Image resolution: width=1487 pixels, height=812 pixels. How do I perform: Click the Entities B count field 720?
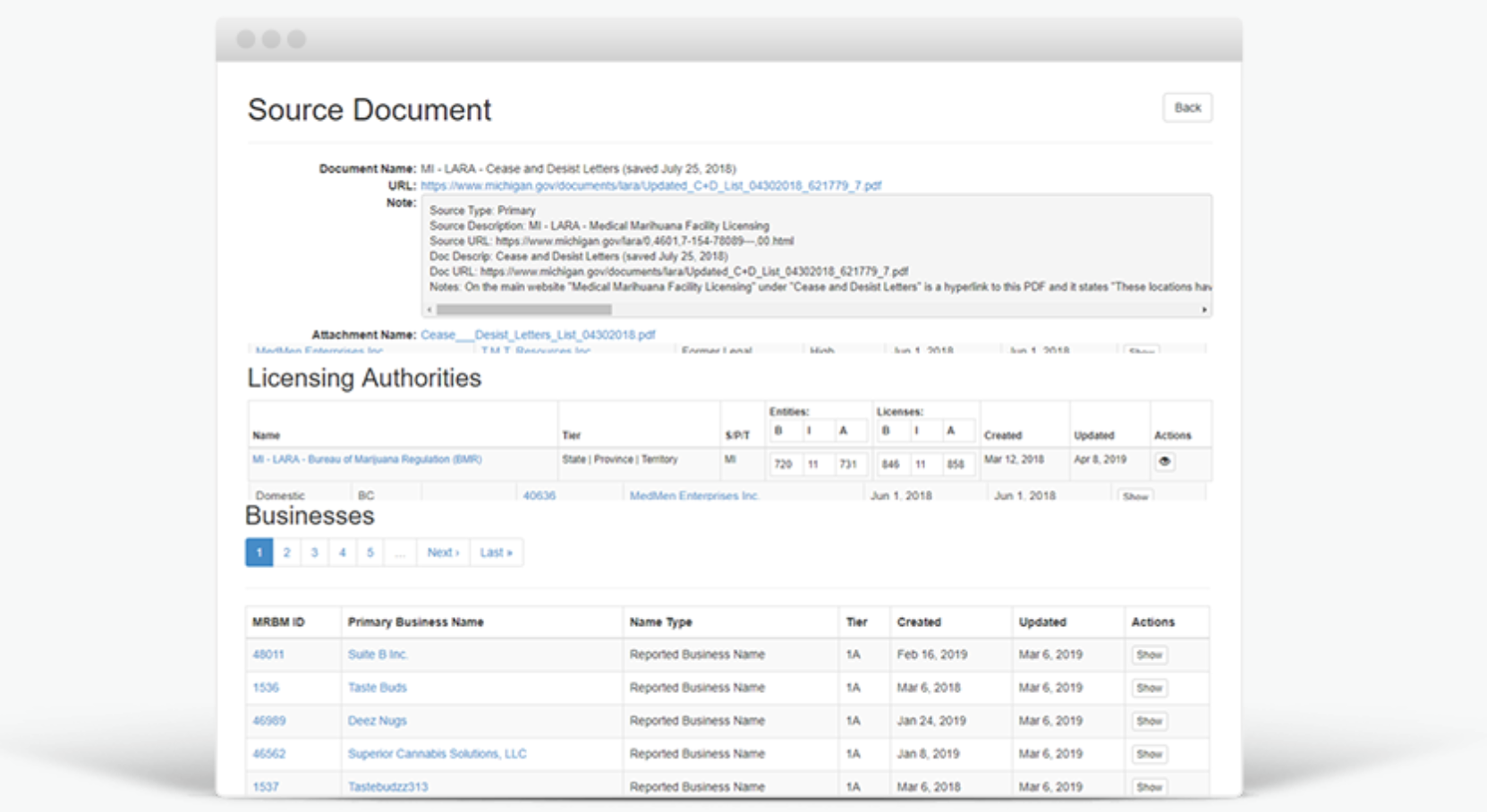coord(784,464)
